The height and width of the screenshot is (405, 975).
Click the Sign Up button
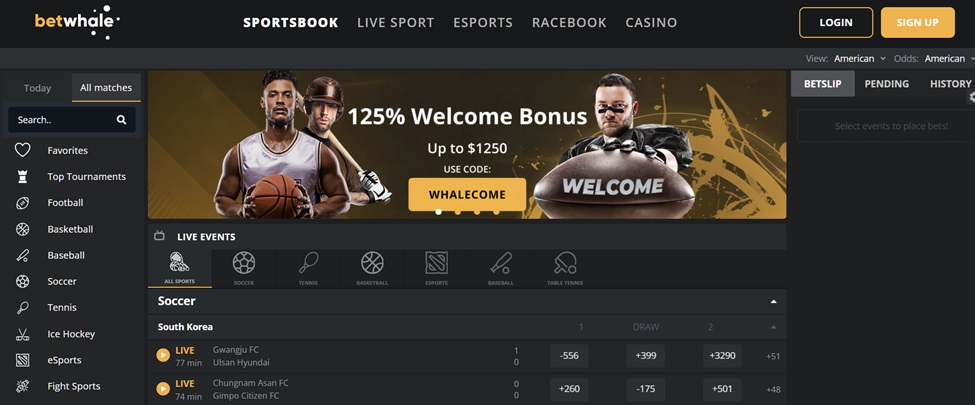click(918, 22)
